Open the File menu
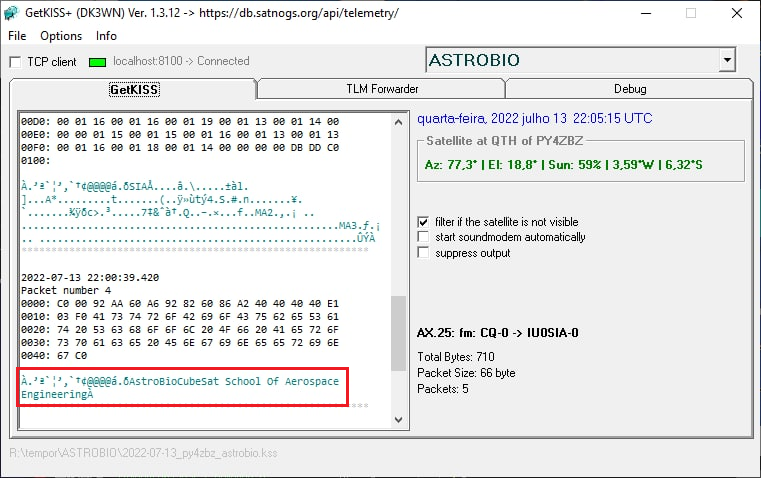 tap(17, 36)
